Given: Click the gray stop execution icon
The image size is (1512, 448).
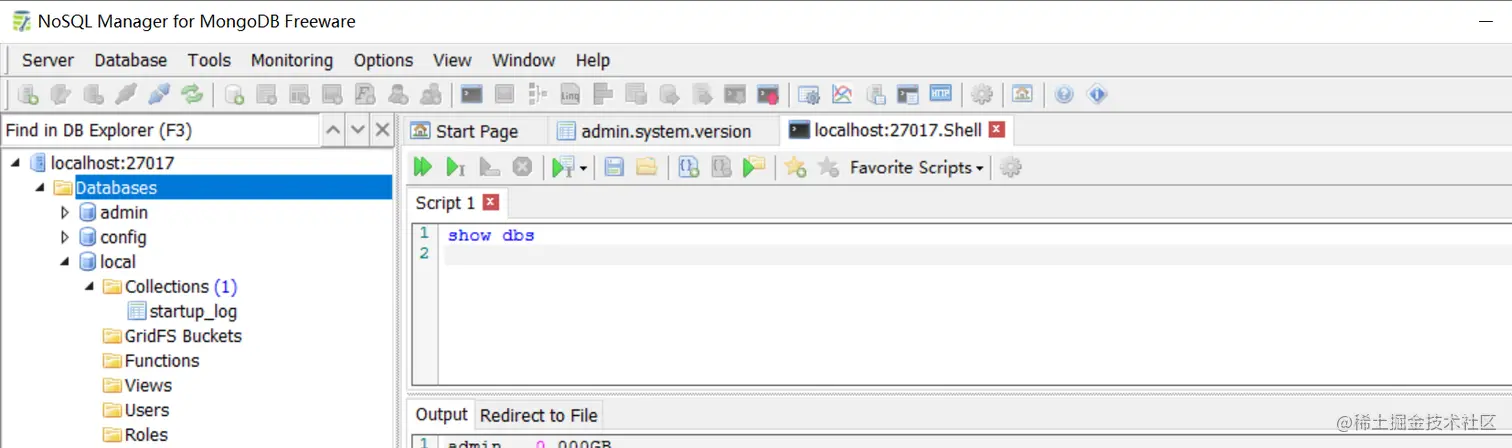Looking at the screenshot, I should click(521, 167).
